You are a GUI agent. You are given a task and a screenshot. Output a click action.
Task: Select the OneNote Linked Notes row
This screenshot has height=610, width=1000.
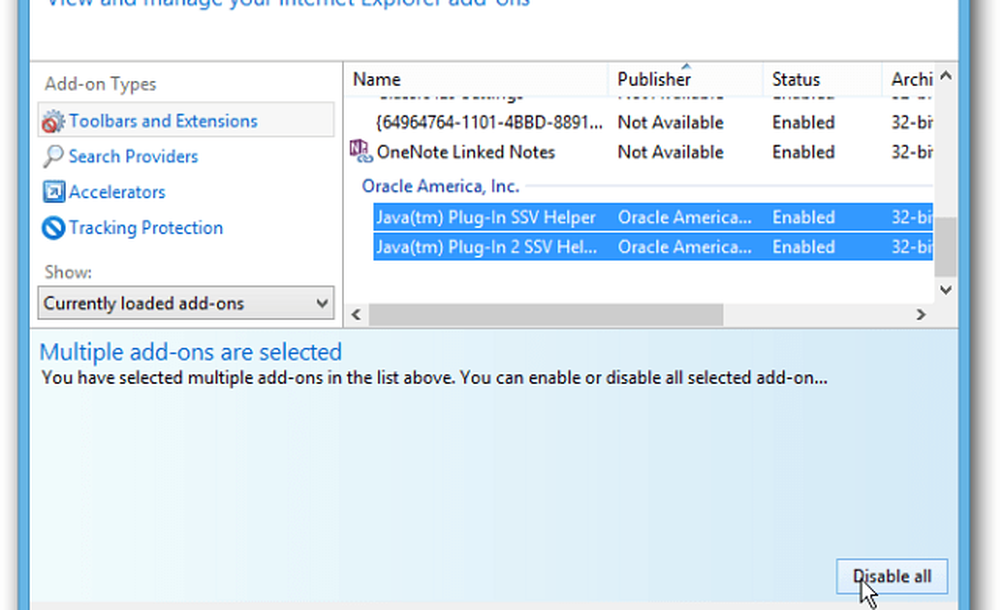pos(641,152)
